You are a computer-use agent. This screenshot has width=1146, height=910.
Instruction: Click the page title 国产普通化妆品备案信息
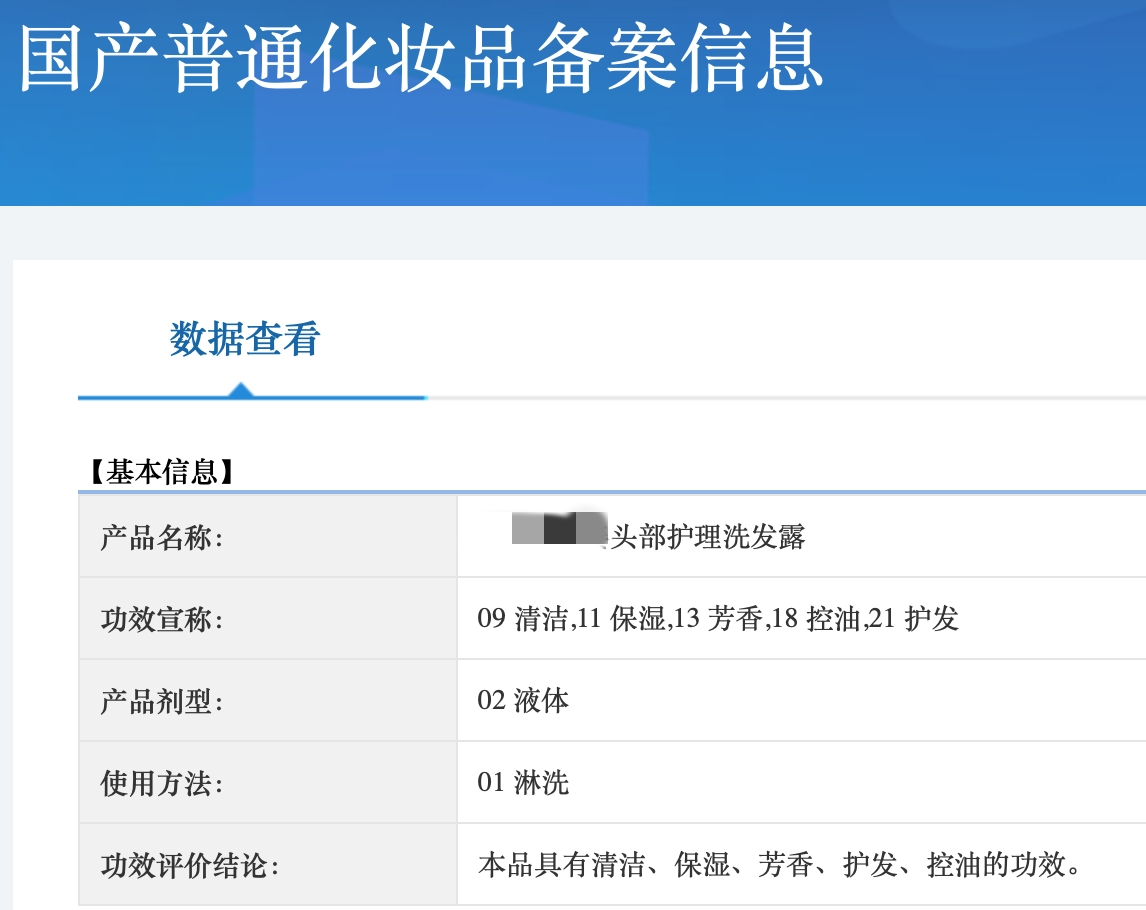(x=421, y=60)
